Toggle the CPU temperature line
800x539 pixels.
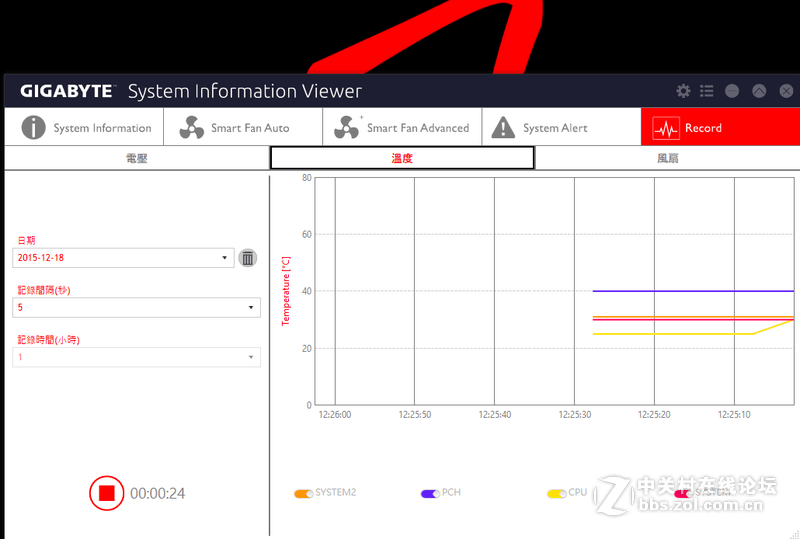pos(557,494)
